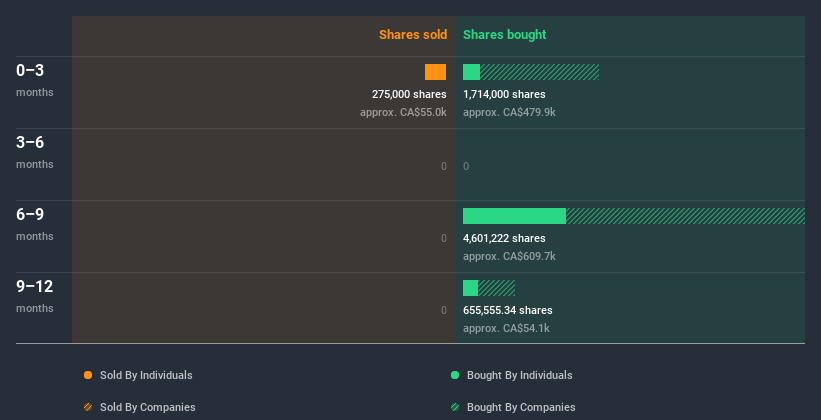Click the striped Sold By Companies legend icon
Image resolution: width=821 pixels, height=420 pixels.
pos(88,407)
